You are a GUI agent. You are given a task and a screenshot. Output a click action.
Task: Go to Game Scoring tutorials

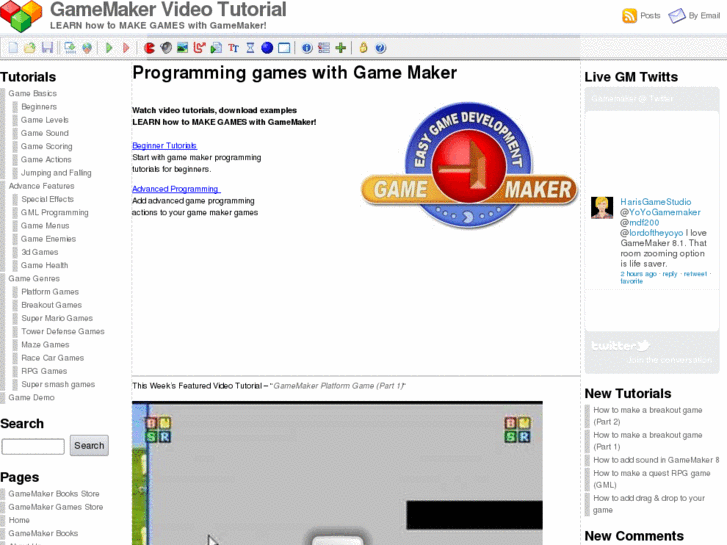[46, 146]
